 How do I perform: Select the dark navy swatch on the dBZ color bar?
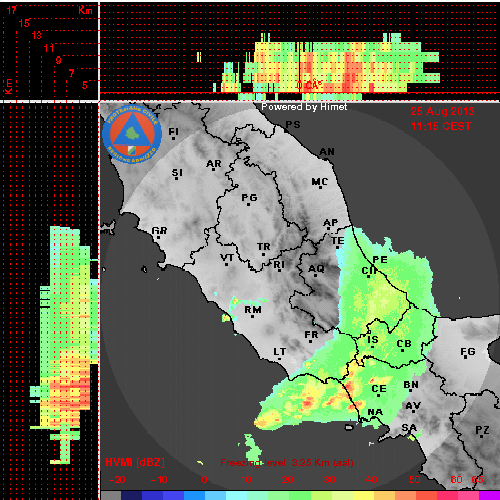[131, 496]
